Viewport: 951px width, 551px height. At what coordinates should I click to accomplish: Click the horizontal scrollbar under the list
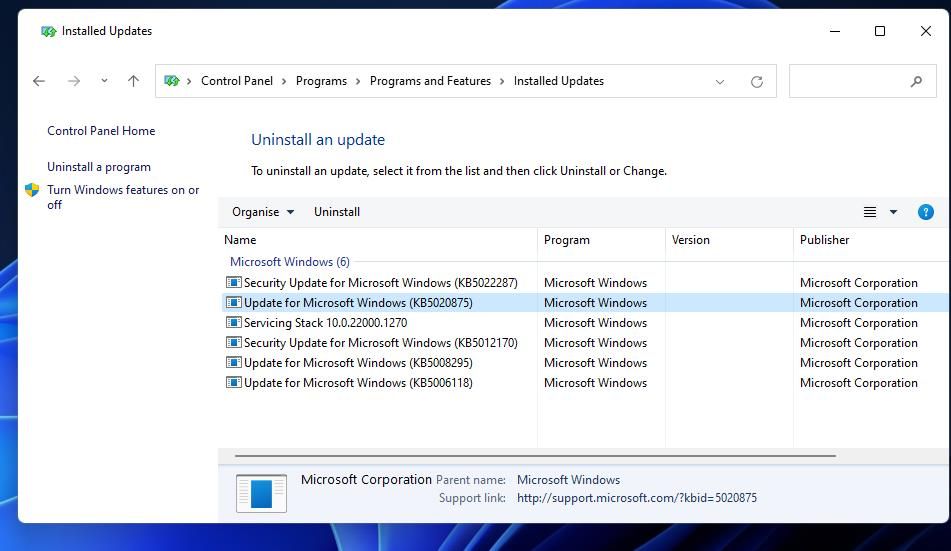[535, 456]
